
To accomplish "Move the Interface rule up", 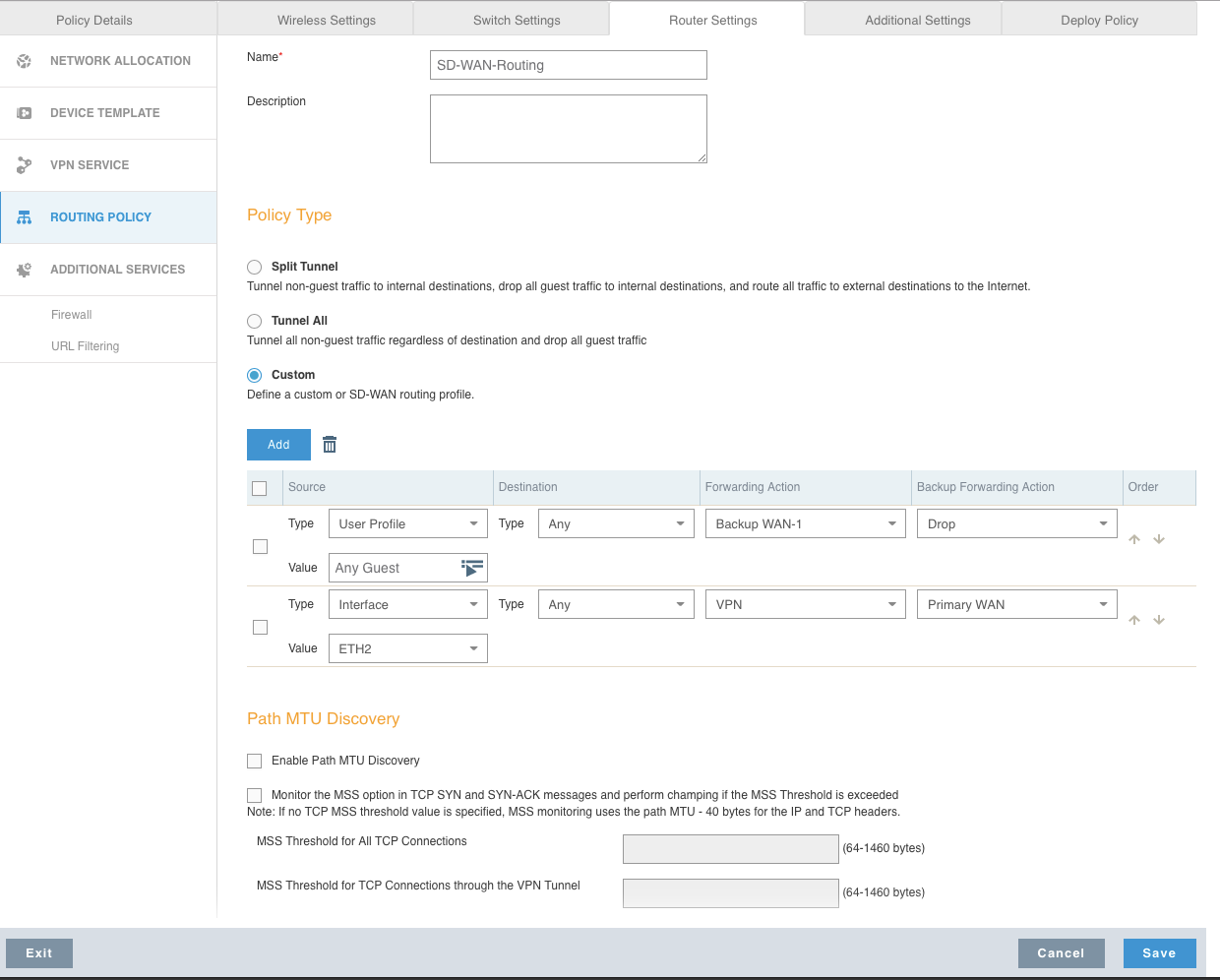I will [1134, 620].
